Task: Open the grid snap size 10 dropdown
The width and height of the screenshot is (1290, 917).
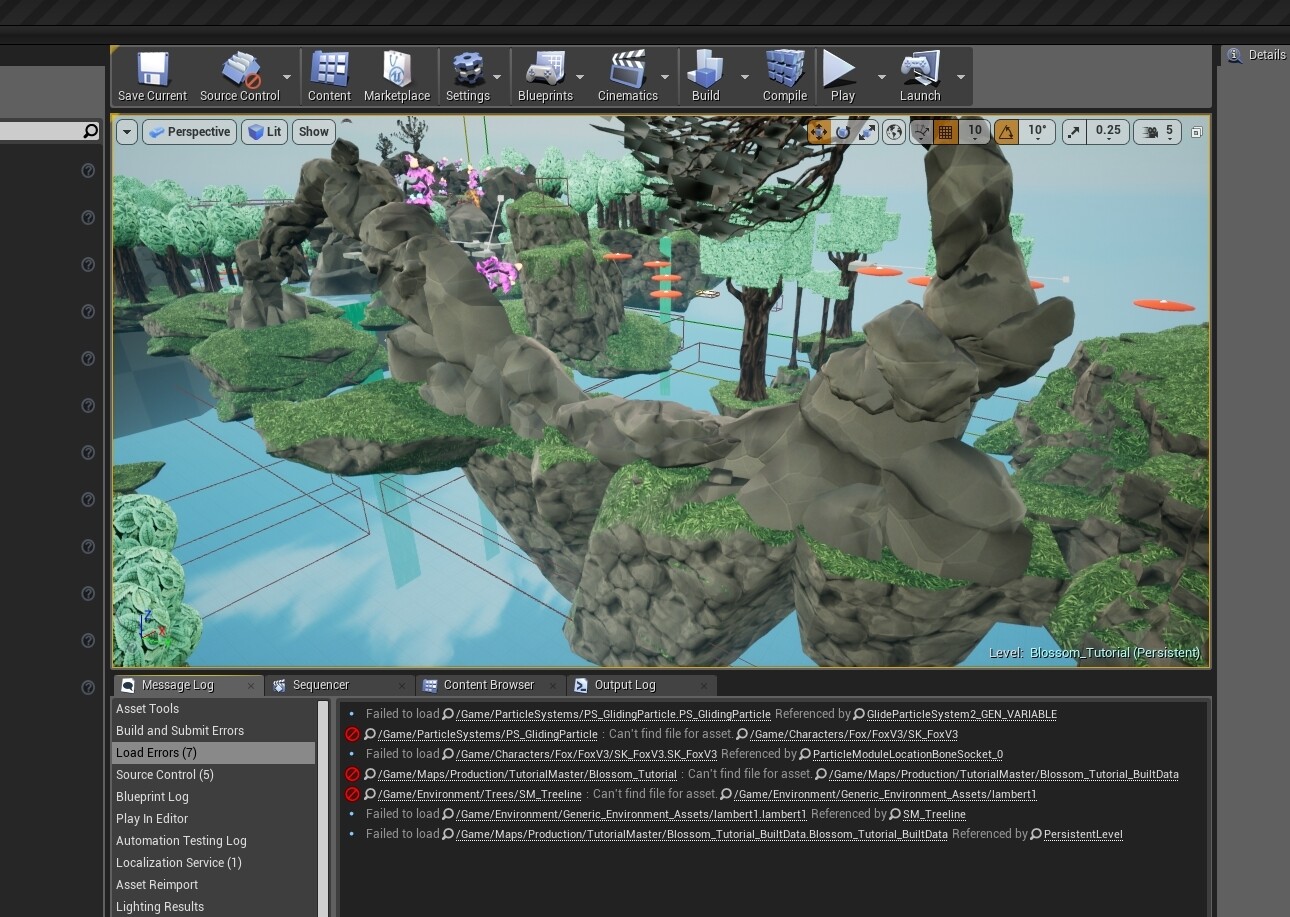Action: tap(975, 132)
